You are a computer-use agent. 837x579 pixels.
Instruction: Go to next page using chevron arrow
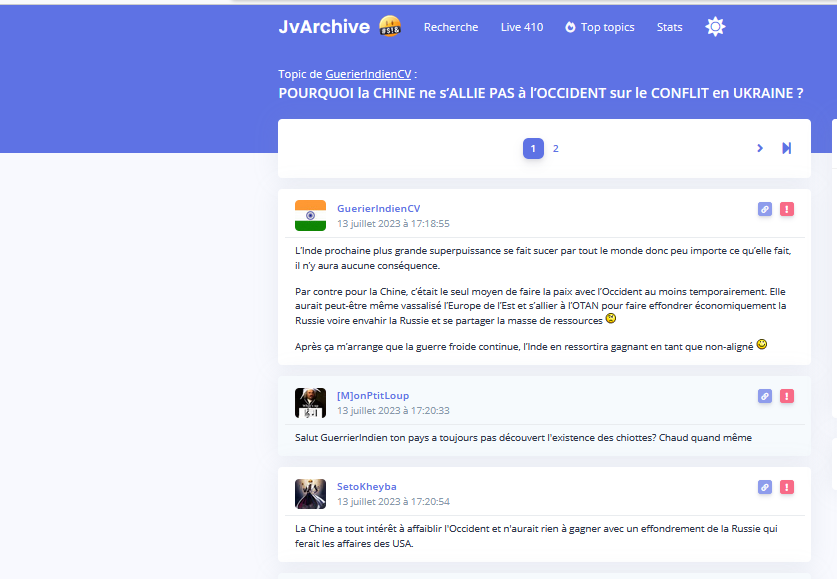pyautogui.click(x=760, y=148)
